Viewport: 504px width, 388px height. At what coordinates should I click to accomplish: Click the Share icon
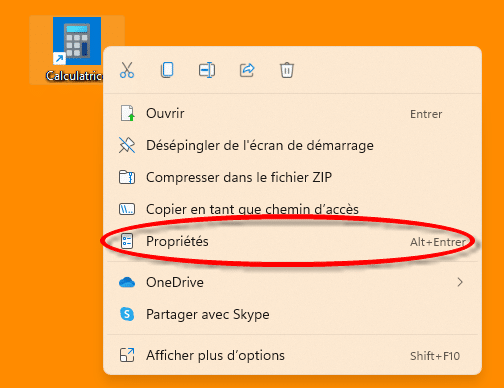click(x=247, y=70)
